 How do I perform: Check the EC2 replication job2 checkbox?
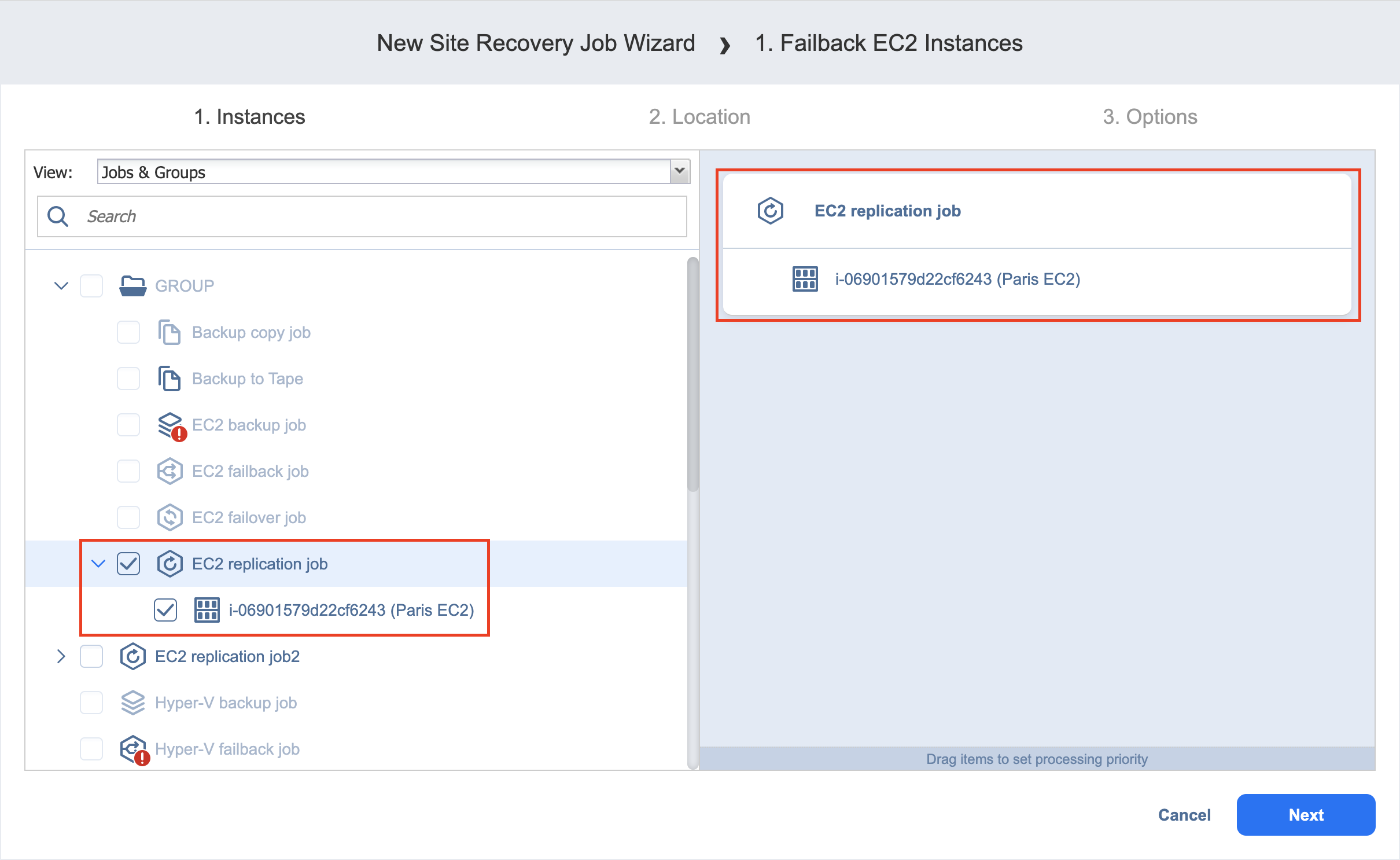(x=91, y=656)
